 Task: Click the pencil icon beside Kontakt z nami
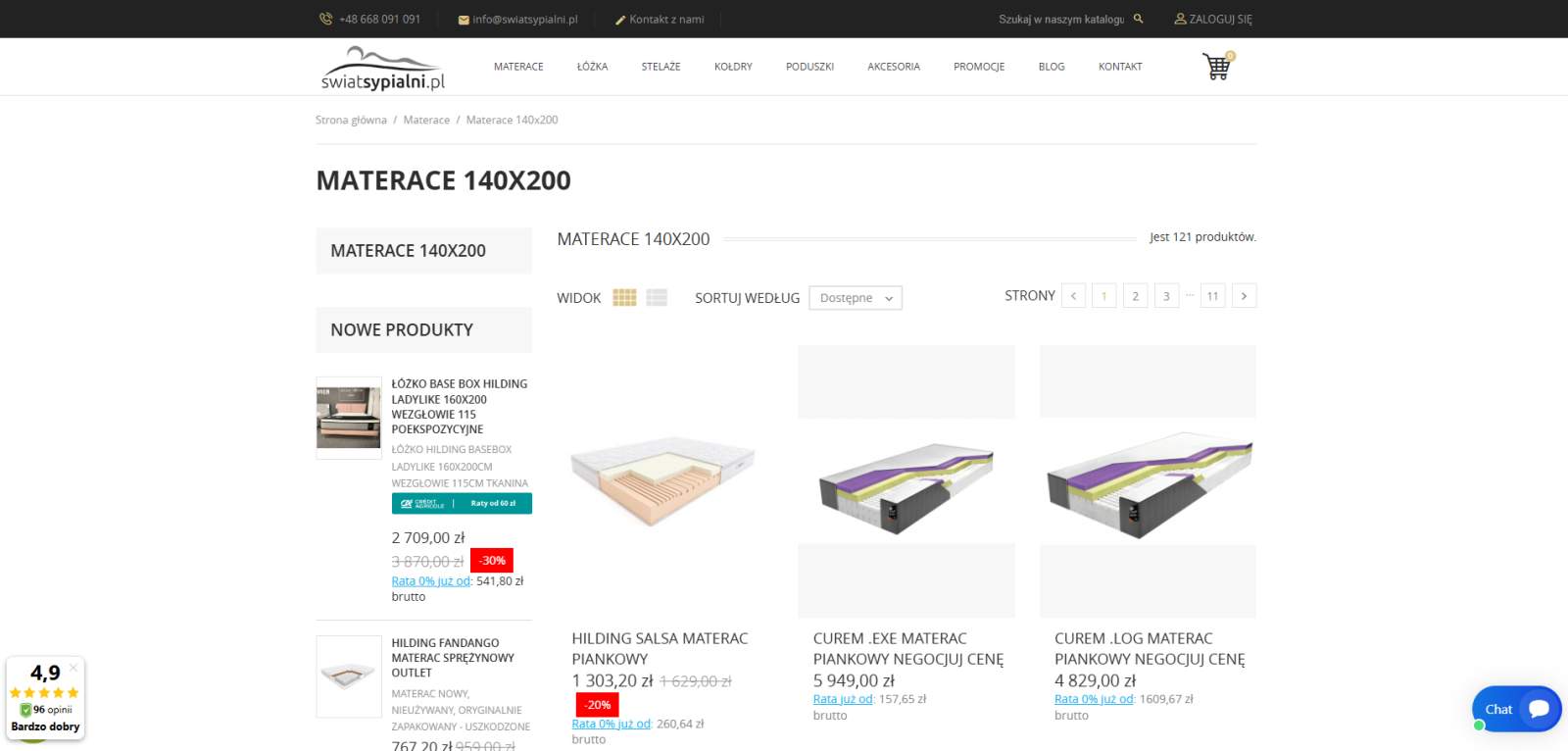[x=620, y=20]
